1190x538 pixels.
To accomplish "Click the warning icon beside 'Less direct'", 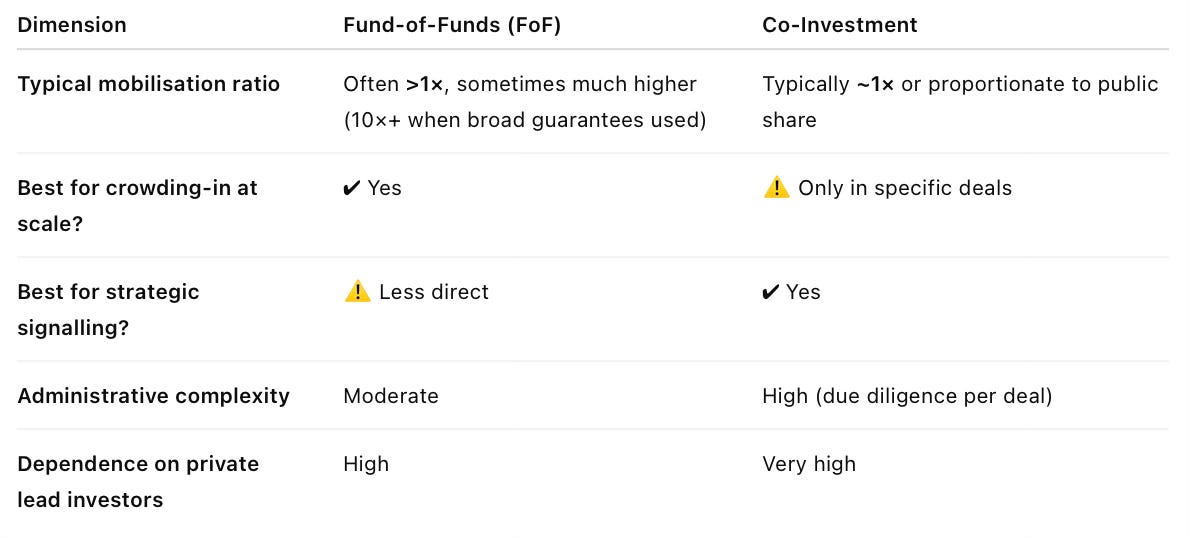I will point(357,292).
